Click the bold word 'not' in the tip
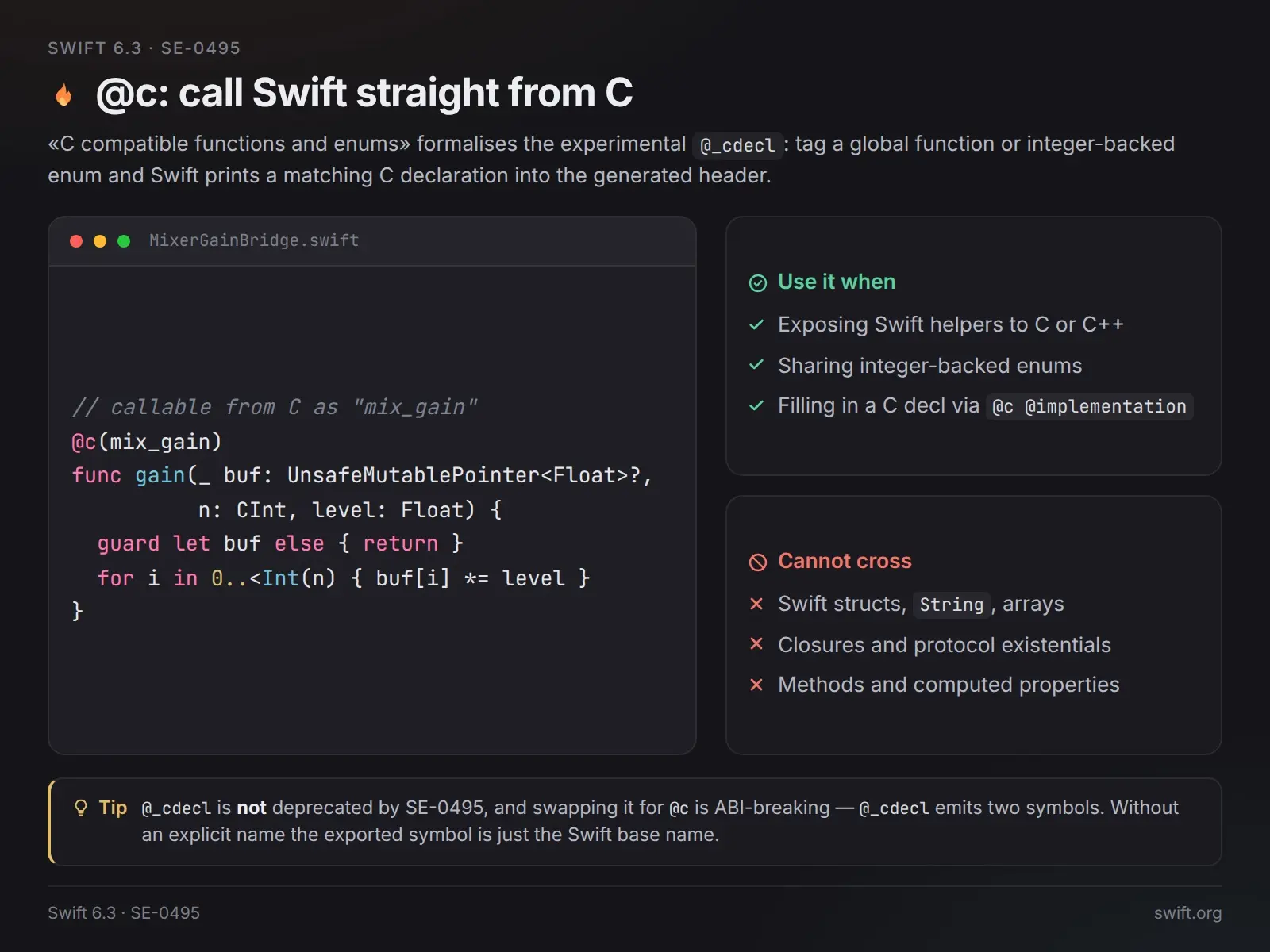This screenshot has height=952, width=1270. click(252, 808)
